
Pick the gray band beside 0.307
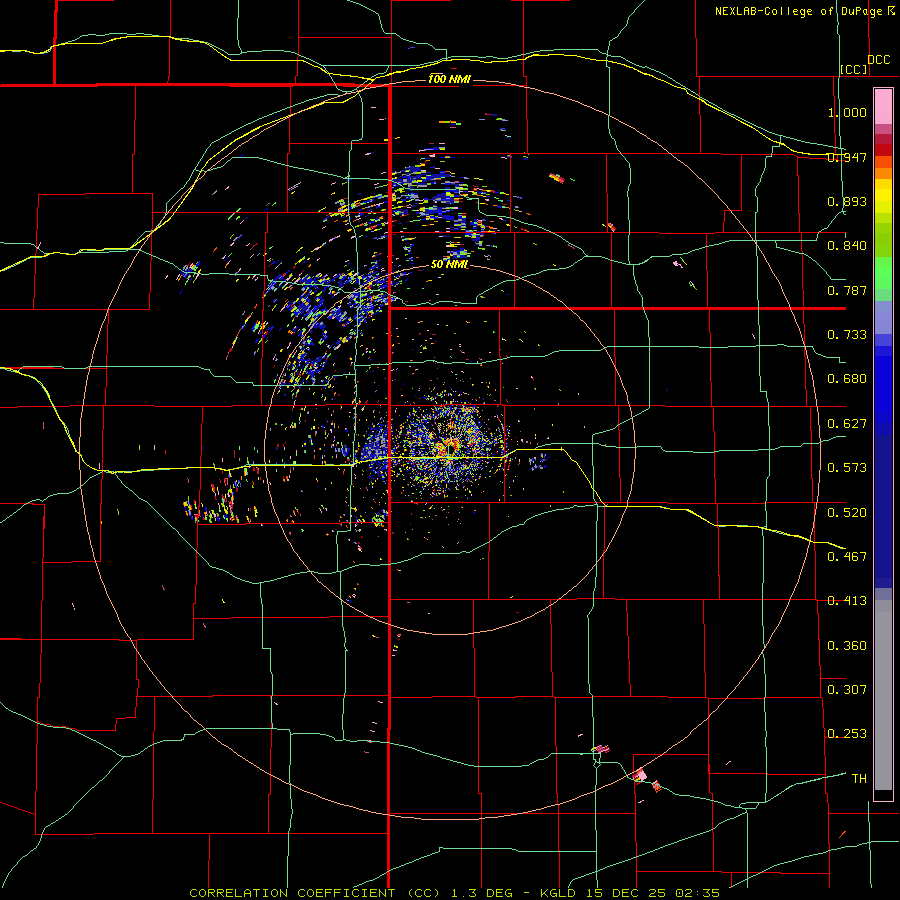point(883,695)
